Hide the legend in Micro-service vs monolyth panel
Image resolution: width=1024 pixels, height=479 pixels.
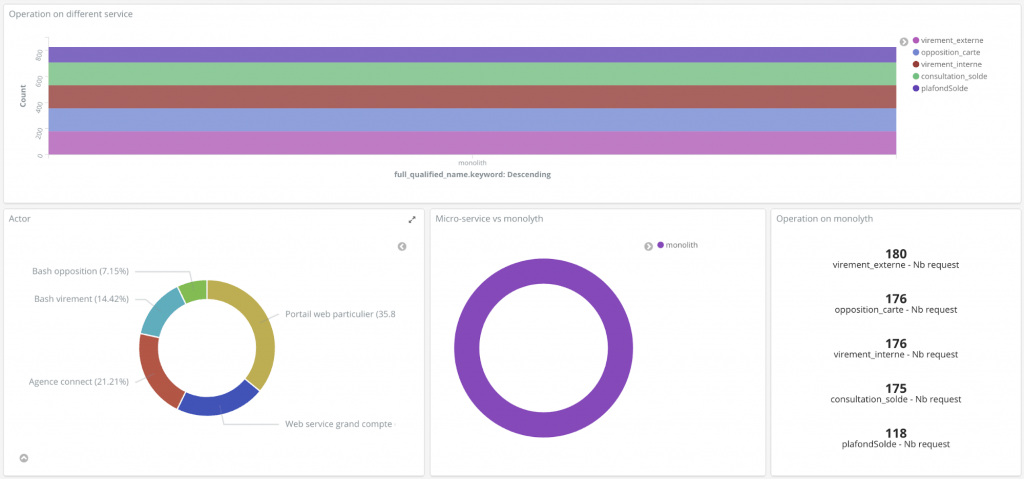(x=648, y=246)
